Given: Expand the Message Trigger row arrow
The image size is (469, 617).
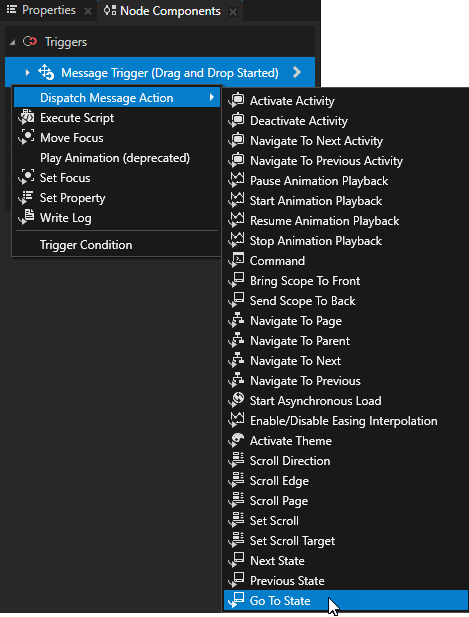Looking at the screenshot, I should (x=27, y=72).
